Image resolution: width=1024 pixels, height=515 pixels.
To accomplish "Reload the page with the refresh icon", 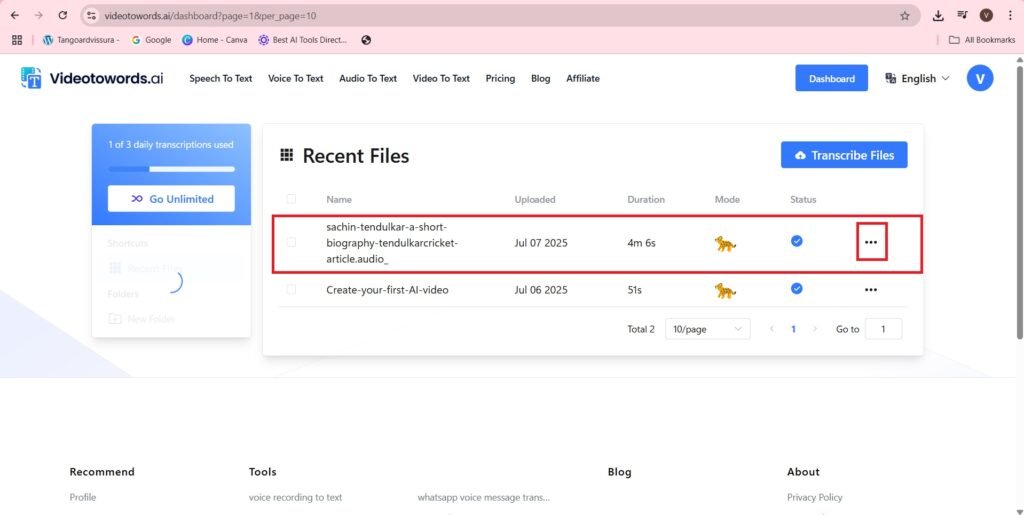I will pyautogui.click(x=63, y=16).
